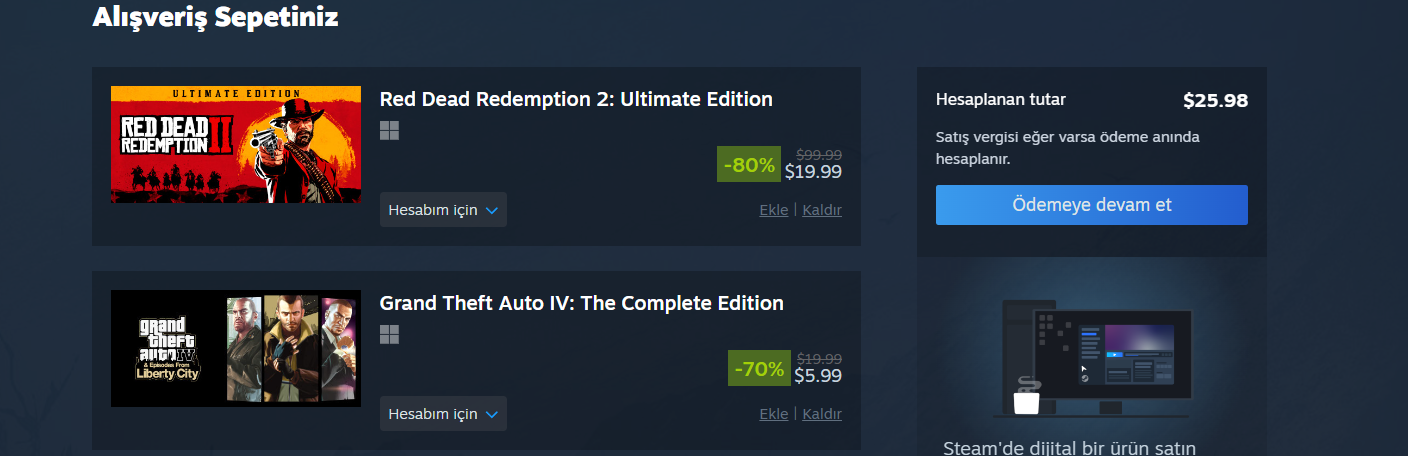This screenshot has height=456, width=1408.
Task: Open the Grand Theft Auto IV: The Complete Edition title
Action: pos(581,303)
